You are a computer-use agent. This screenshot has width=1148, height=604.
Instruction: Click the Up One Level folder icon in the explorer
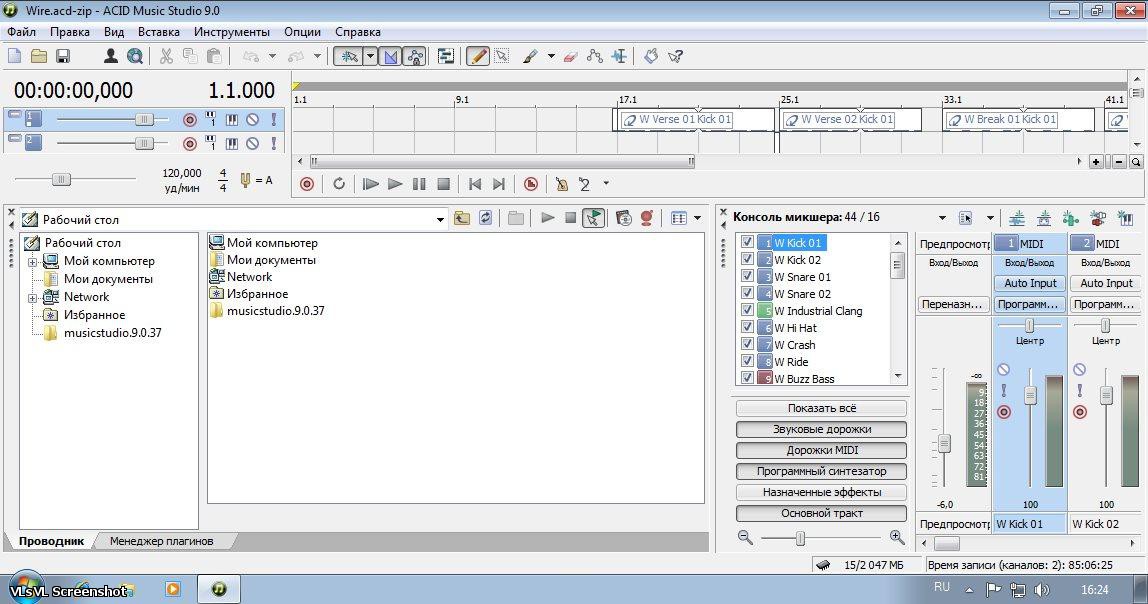click(x=462, y=218)
